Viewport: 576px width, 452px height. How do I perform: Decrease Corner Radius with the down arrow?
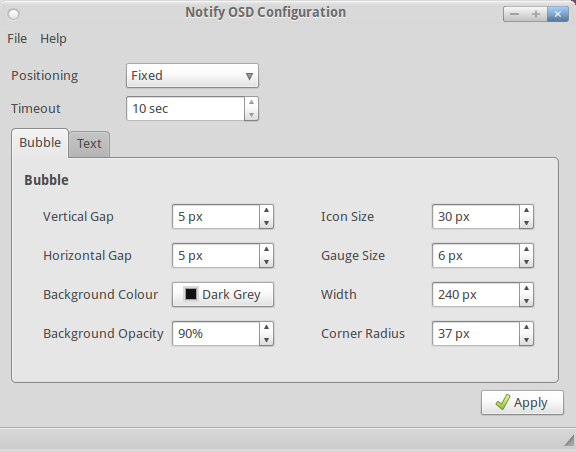click(526, 340)
